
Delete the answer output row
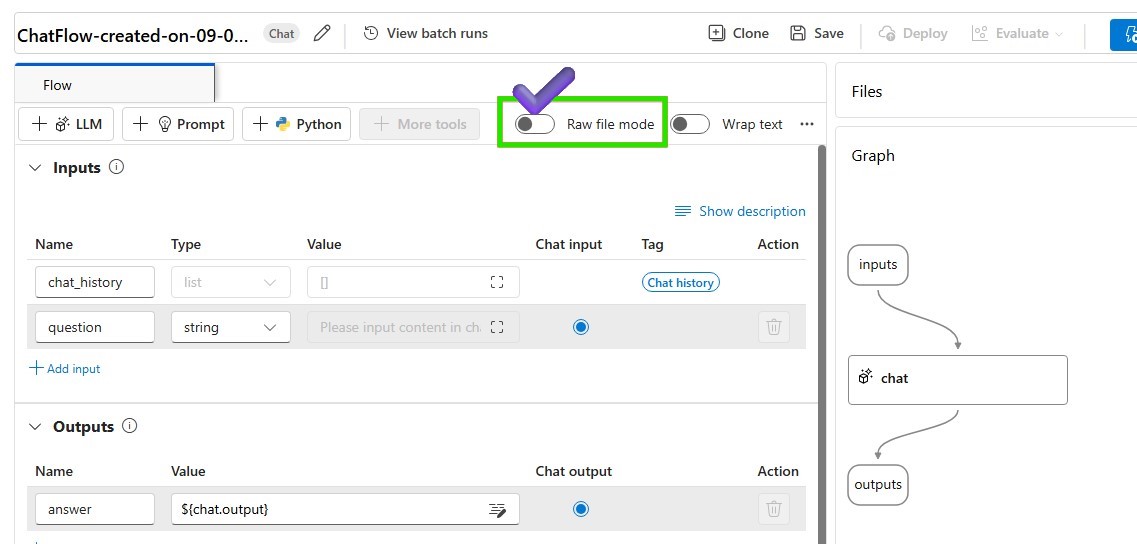click(773, 509)
